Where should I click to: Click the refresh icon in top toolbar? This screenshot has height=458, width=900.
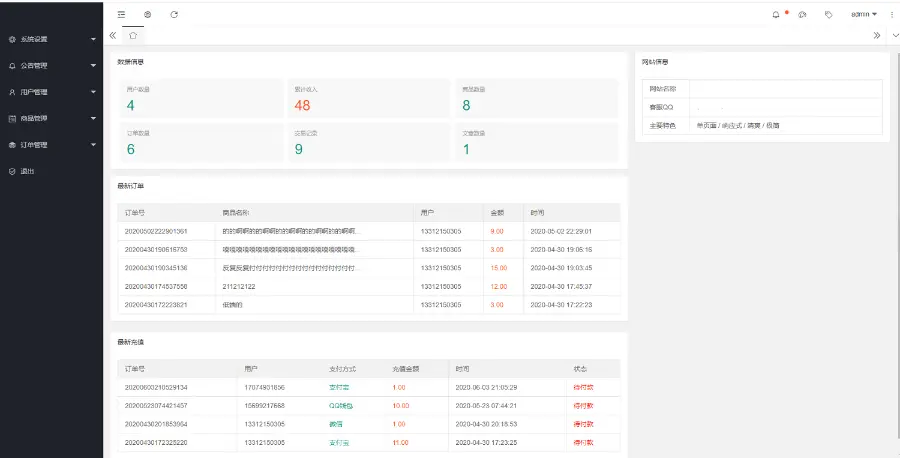(x=174, y=15)
